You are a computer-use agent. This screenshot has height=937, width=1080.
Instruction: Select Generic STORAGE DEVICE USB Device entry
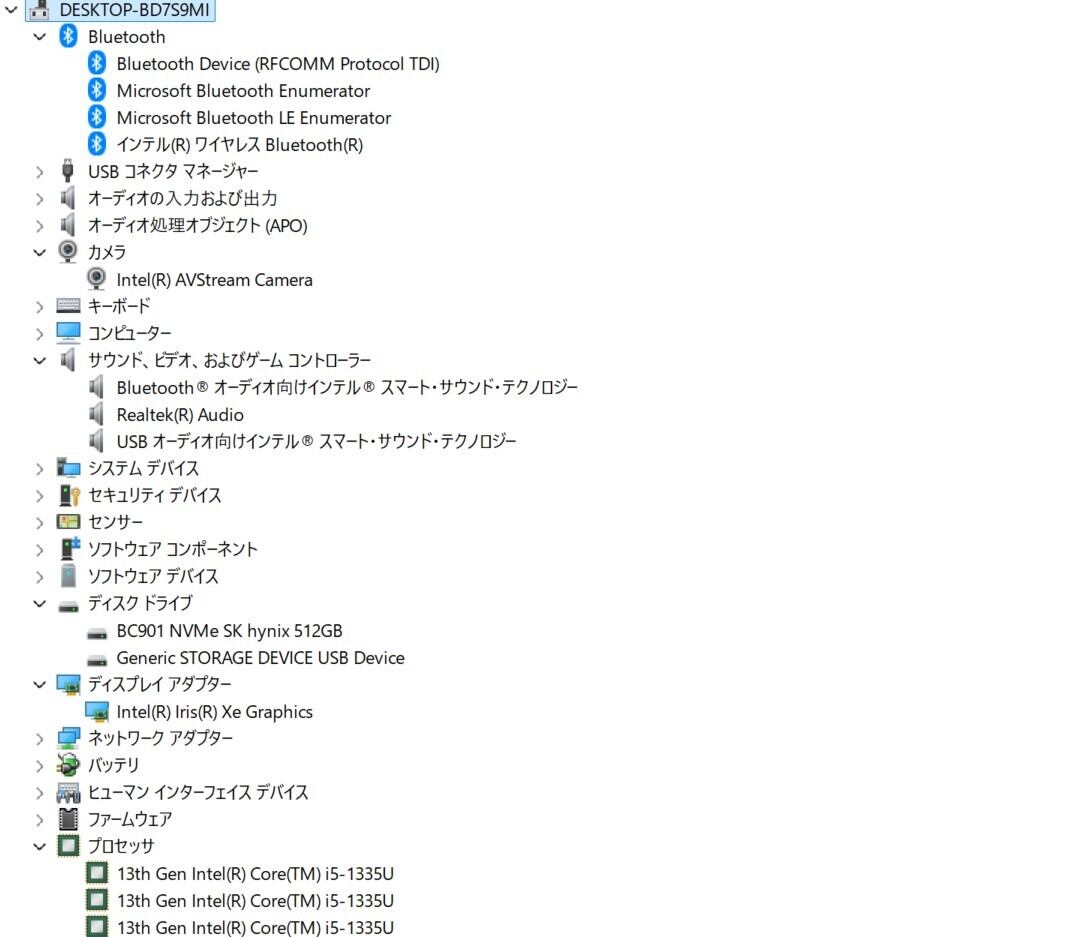tap(260, 658)
